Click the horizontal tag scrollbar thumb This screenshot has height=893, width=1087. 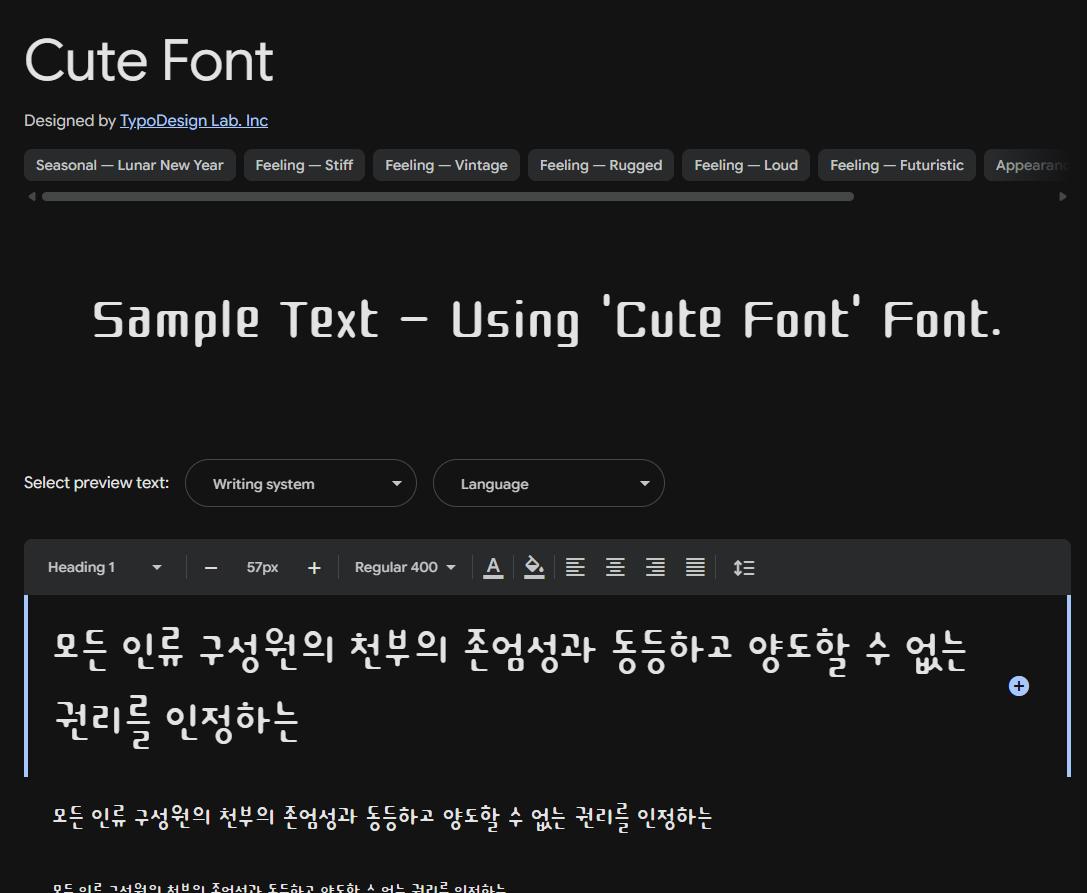[x=448, y=197]
